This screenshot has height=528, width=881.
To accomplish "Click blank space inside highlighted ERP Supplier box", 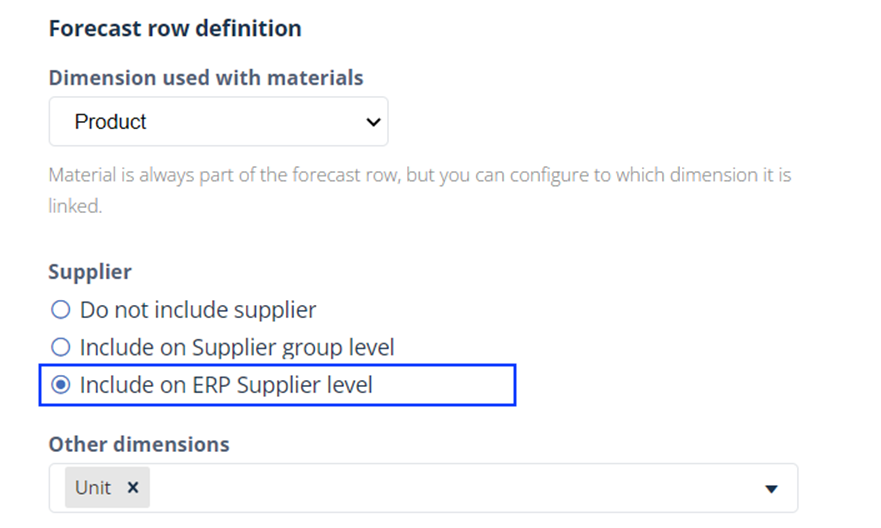I will 450,385.
